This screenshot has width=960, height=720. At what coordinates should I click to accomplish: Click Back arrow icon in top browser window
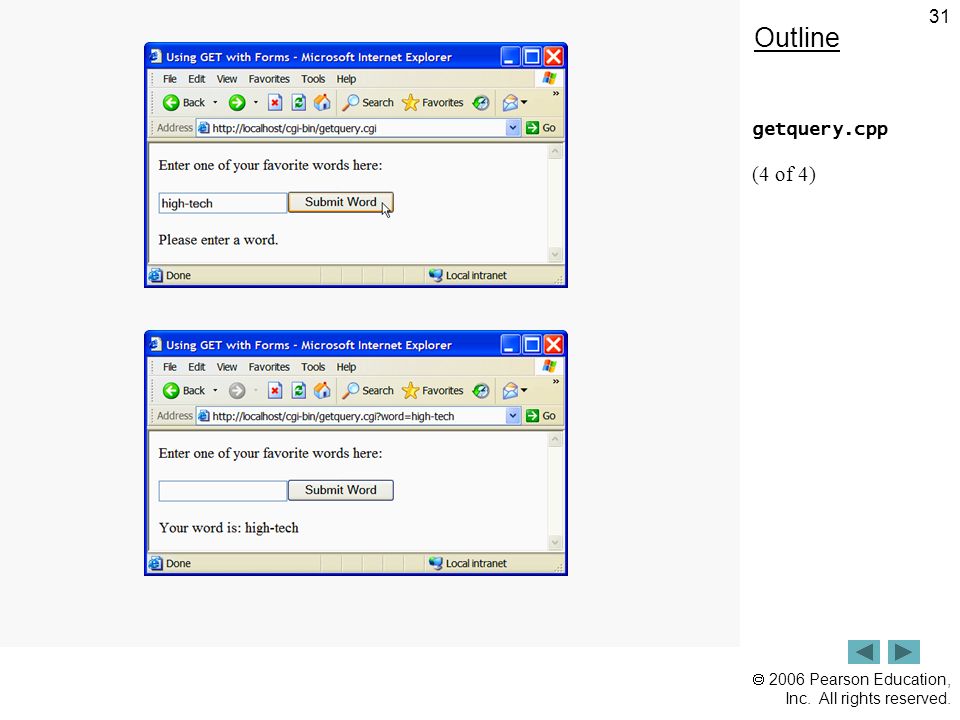point(171,103)
